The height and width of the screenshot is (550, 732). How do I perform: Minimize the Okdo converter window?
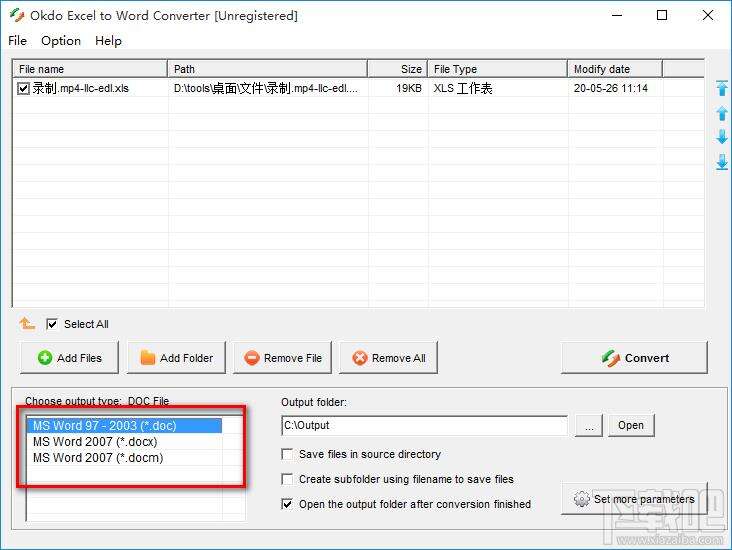(617, 15)
